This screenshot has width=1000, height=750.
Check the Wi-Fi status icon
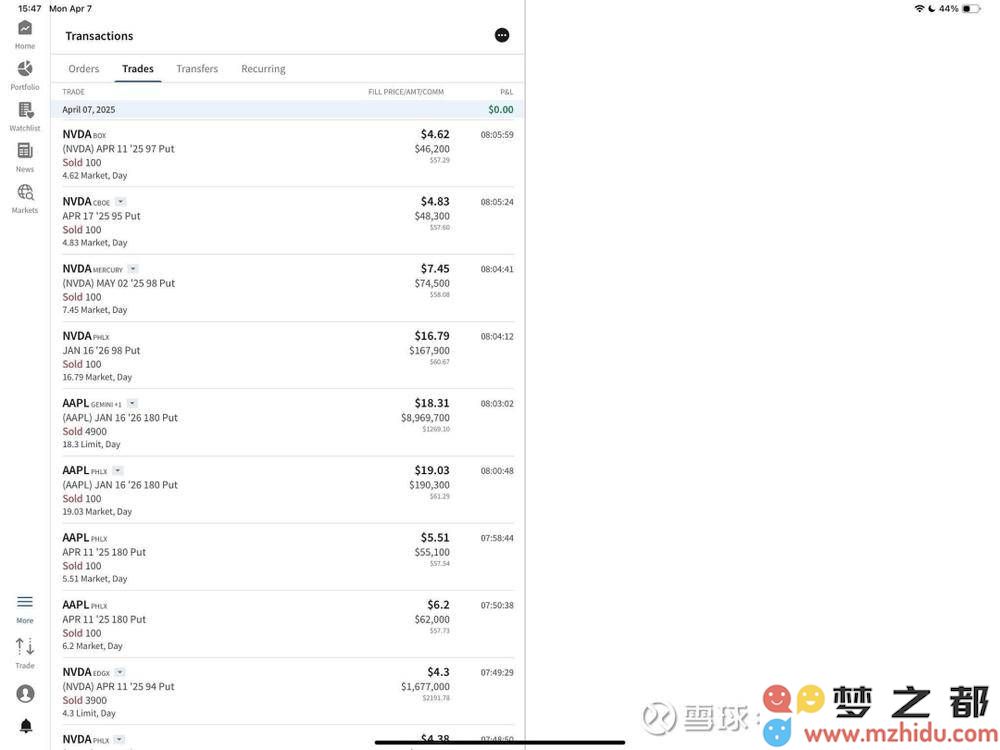coord(919,8)
